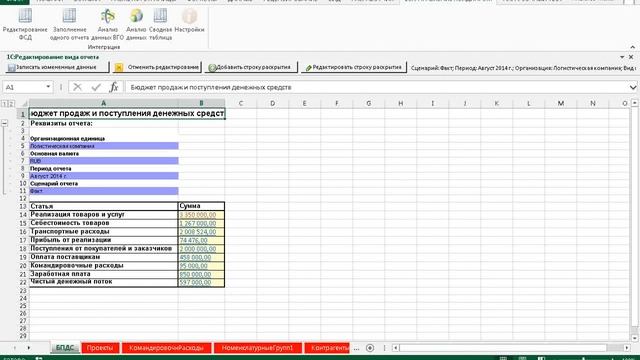Screen dimensions: 640x360
Task: Switch to Проекты sheet tab
Action: (x=100, y=348)
